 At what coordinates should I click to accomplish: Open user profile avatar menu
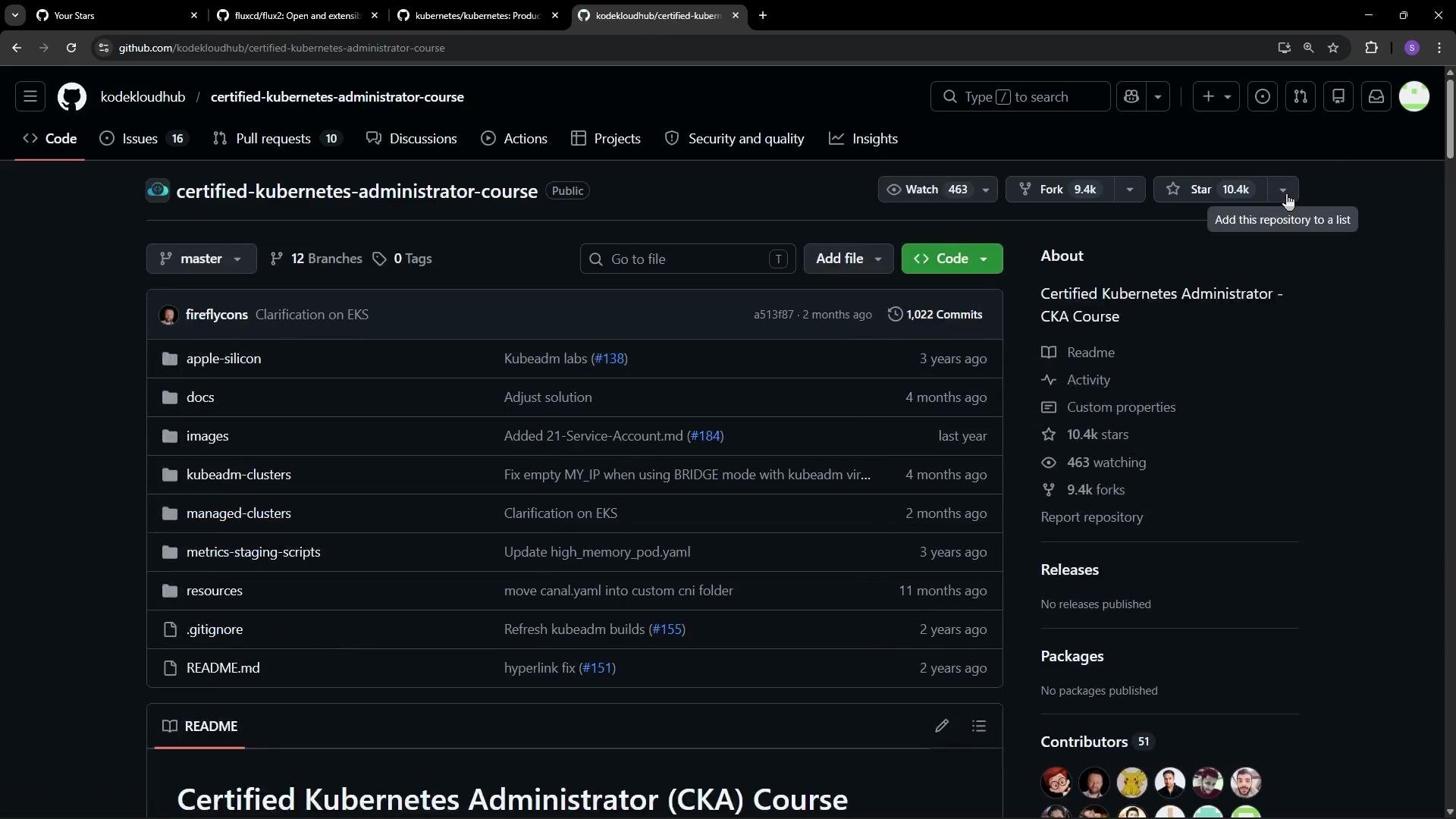tap(1414, 96)
